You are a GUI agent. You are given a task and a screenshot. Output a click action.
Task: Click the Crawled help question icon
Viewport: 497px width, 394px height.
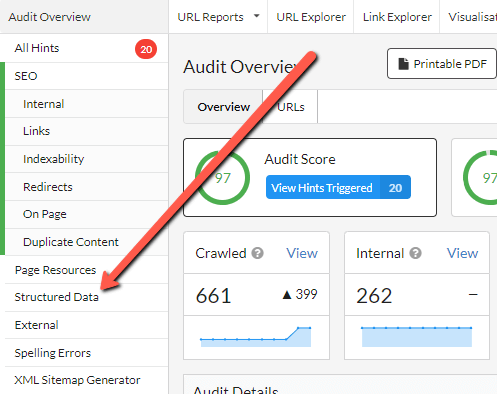pyautogui.click(x=257, y=253)
